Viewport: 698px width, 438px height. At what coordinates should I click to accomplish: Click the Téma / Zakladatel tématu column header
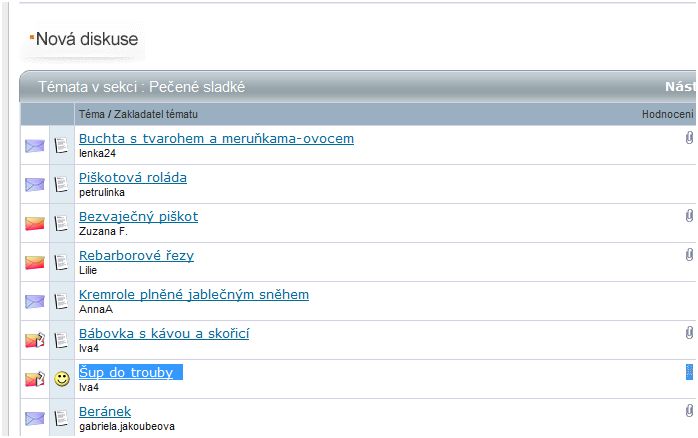coord(138,114)
